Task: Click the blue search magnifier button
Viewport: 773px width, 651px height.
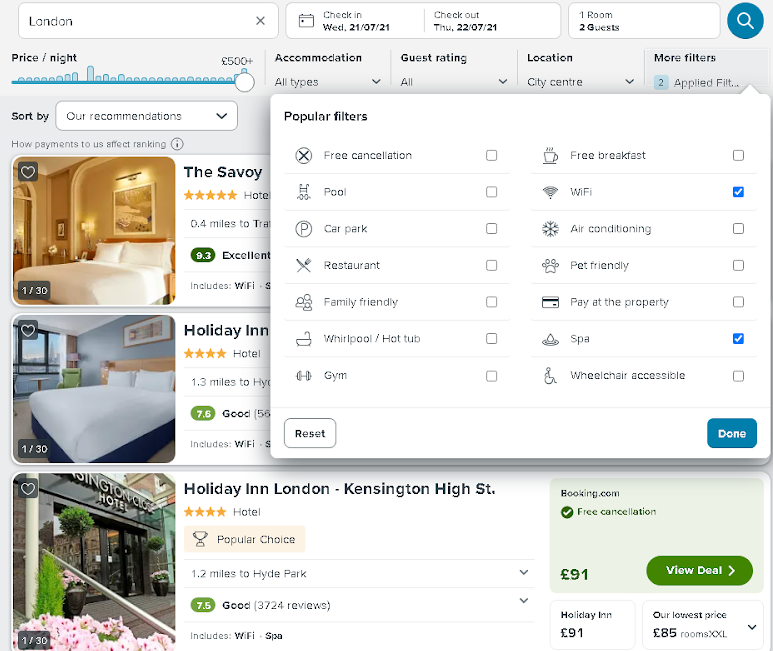Action: pos(745,21)
